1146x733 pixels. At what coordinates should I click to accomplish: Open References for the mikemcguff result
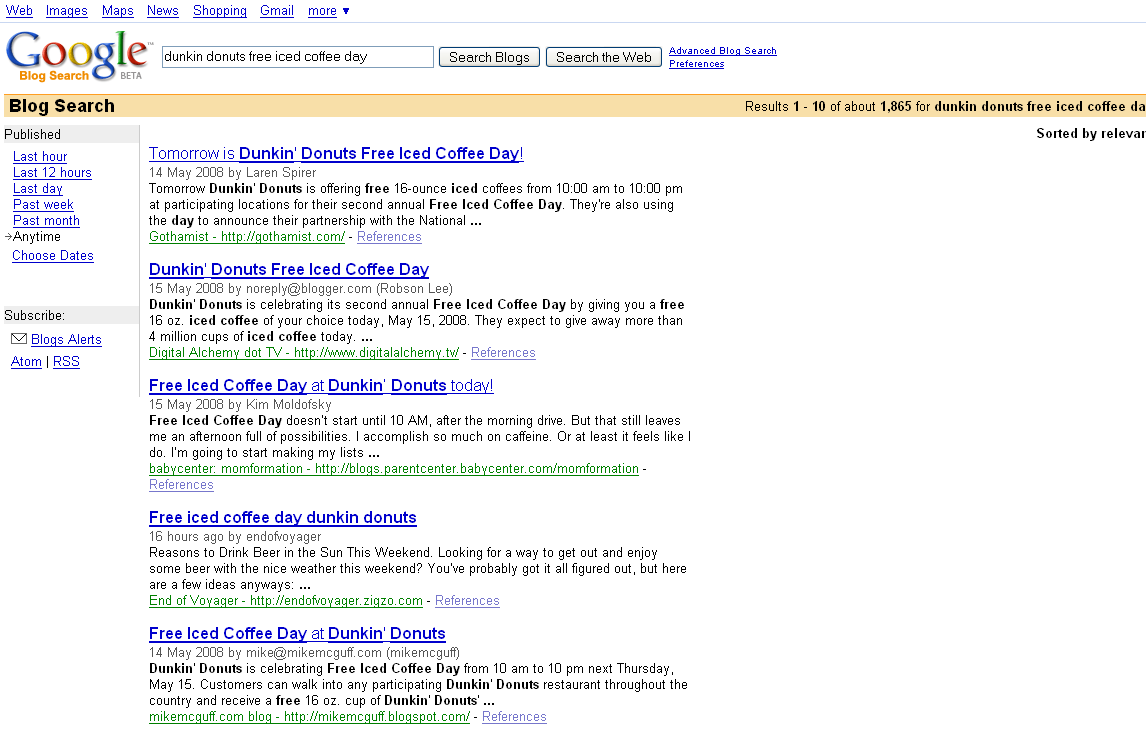tap(514, 717)
